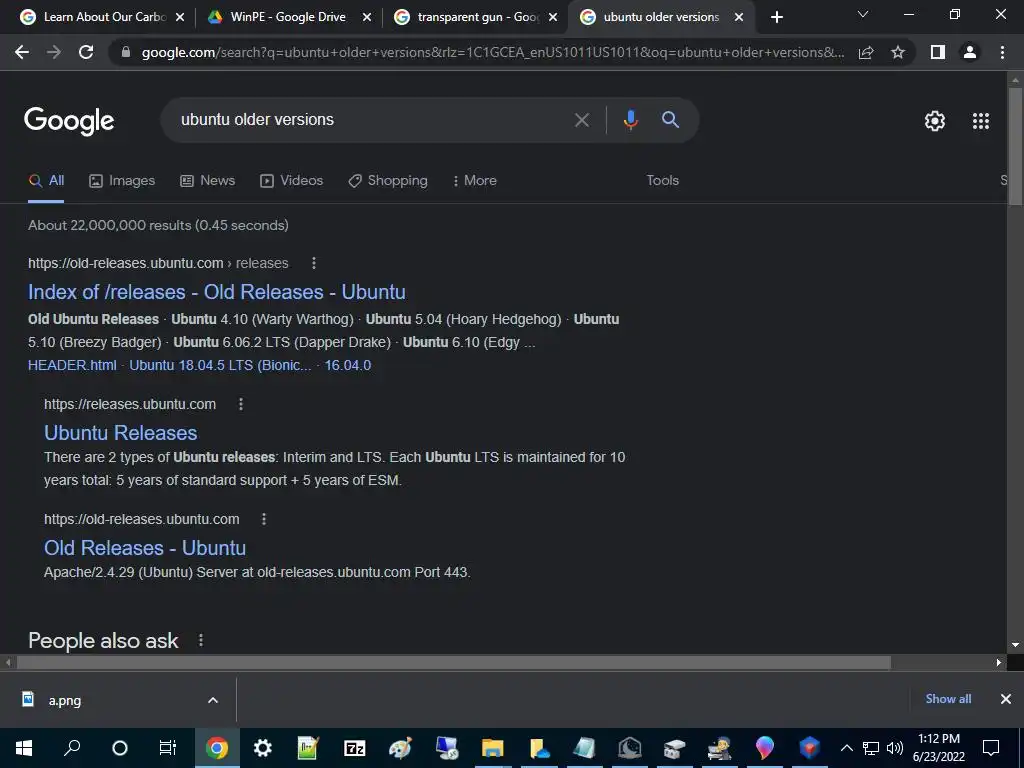This screenshot has width=1024, height=768.
Task: Open Windows Start menu
Action: pos(24,748)
